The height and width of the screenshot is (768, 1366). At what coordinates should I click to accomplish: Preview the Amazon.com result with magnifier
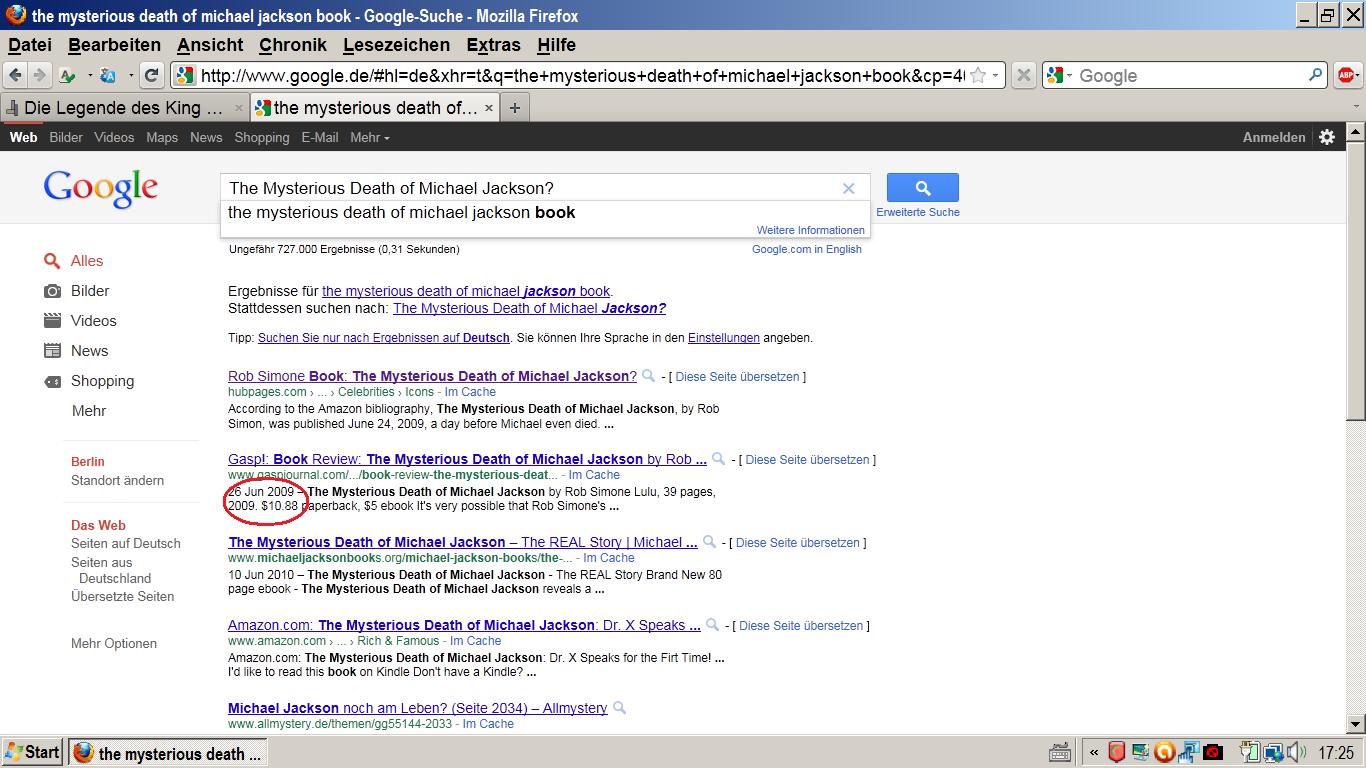(x=712, y=625)
